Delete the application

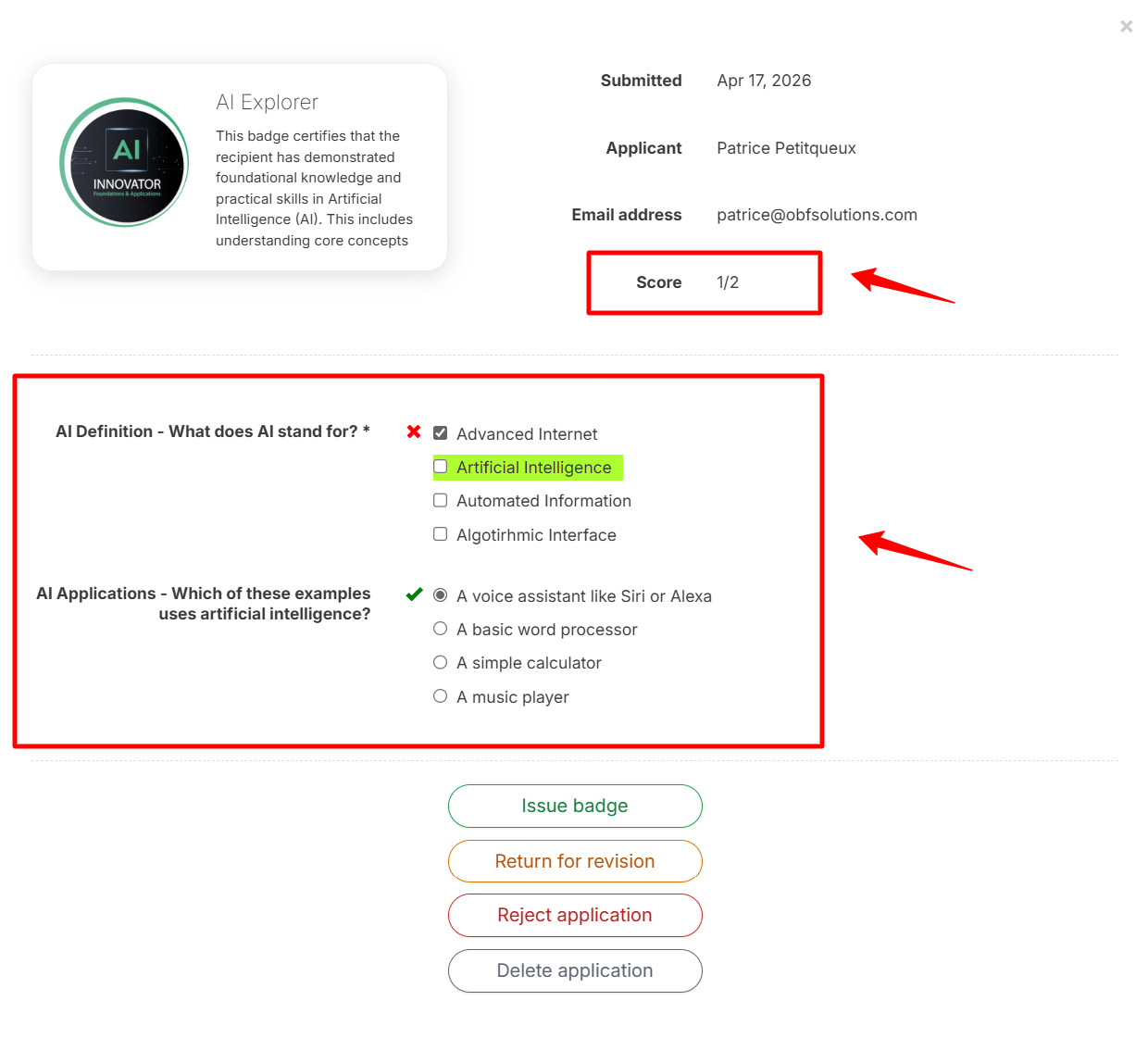[575, 970]
